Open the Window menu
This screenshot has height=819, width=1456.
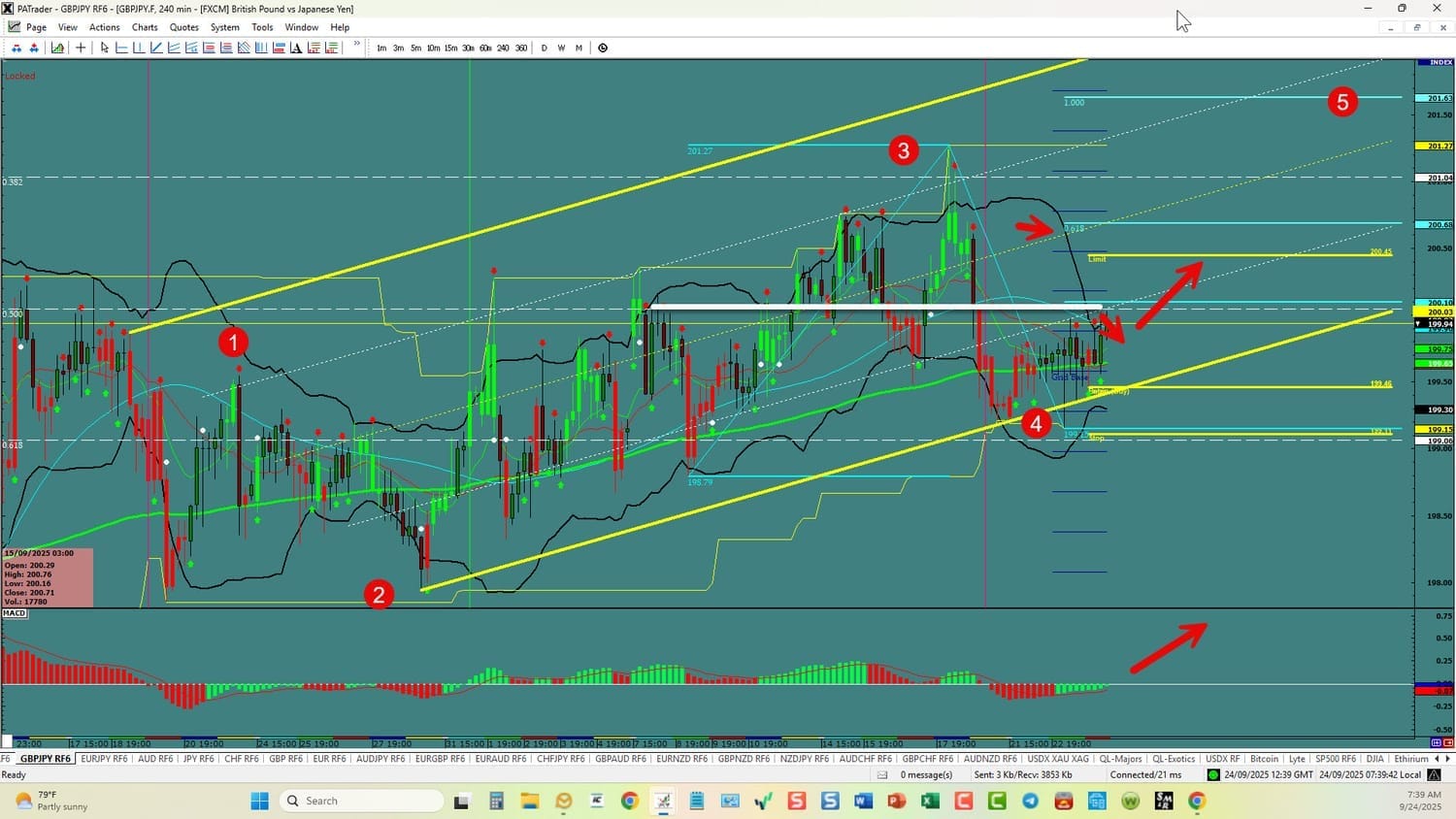pos(302,27)
